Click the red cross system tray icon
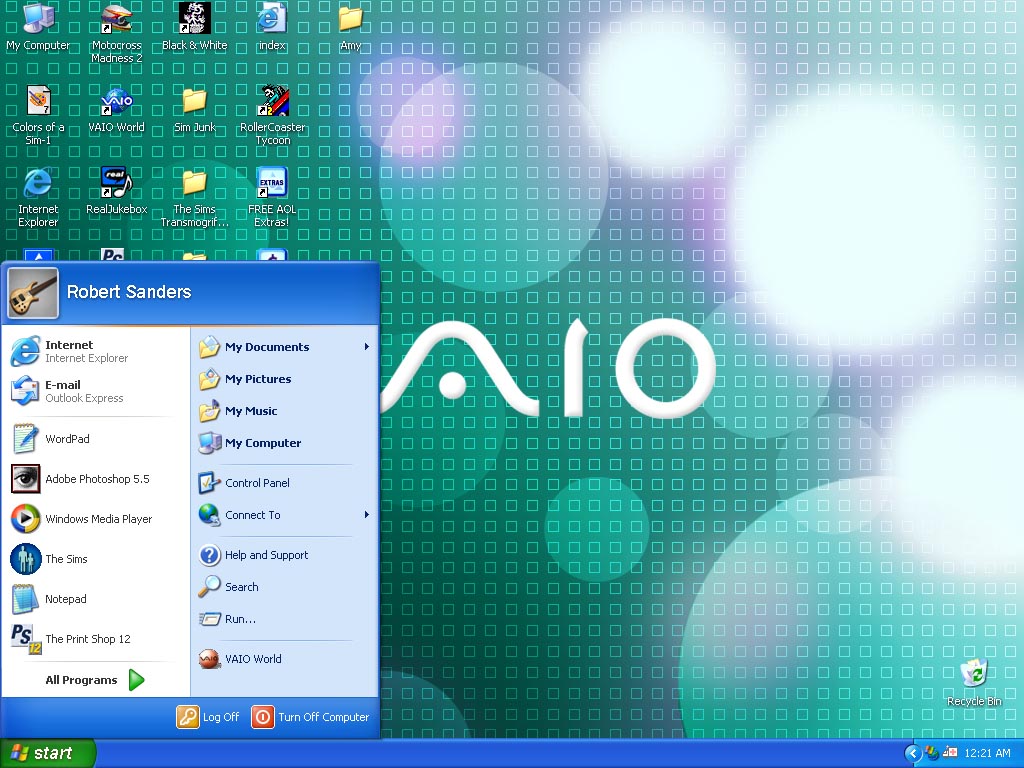Image resolution: width=1024 pixels, height=768 pixels. 950,753
